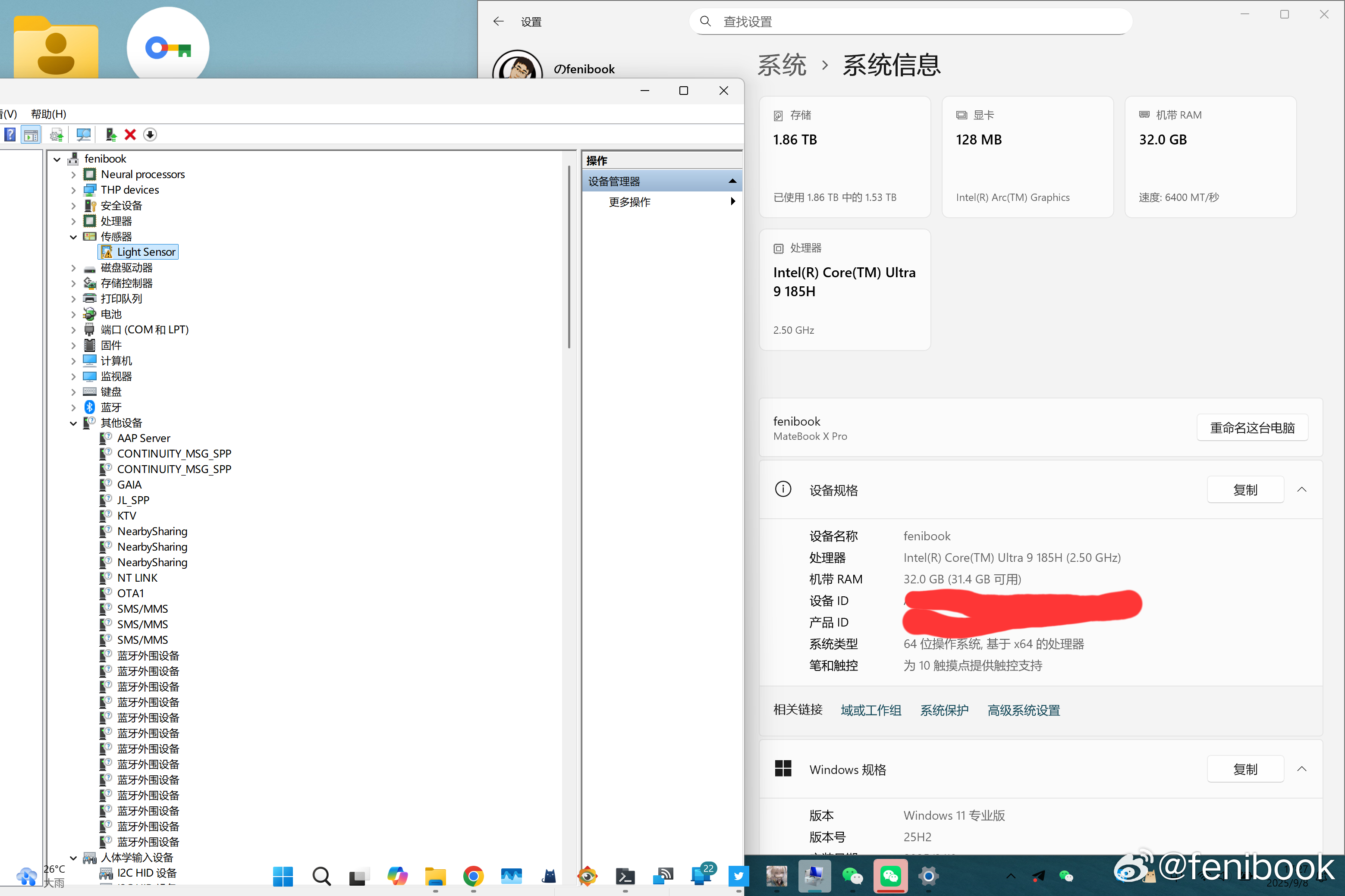Click the device tree vertical scrollbar
Viewport: 1345px width, 896px height.
click(569, 257)
